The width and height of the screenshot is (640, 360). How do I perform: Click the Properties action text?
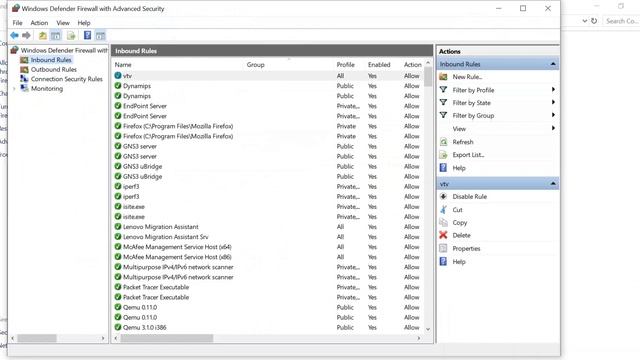coord(466,248)
